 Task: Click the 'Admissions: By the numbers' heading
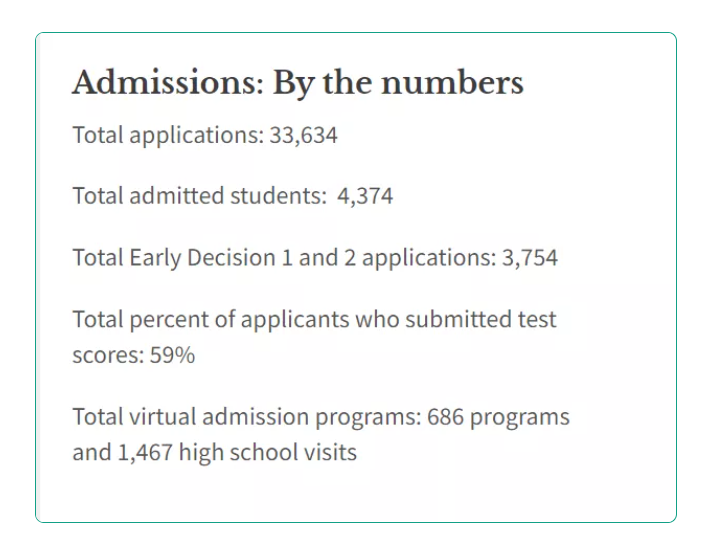298,83
